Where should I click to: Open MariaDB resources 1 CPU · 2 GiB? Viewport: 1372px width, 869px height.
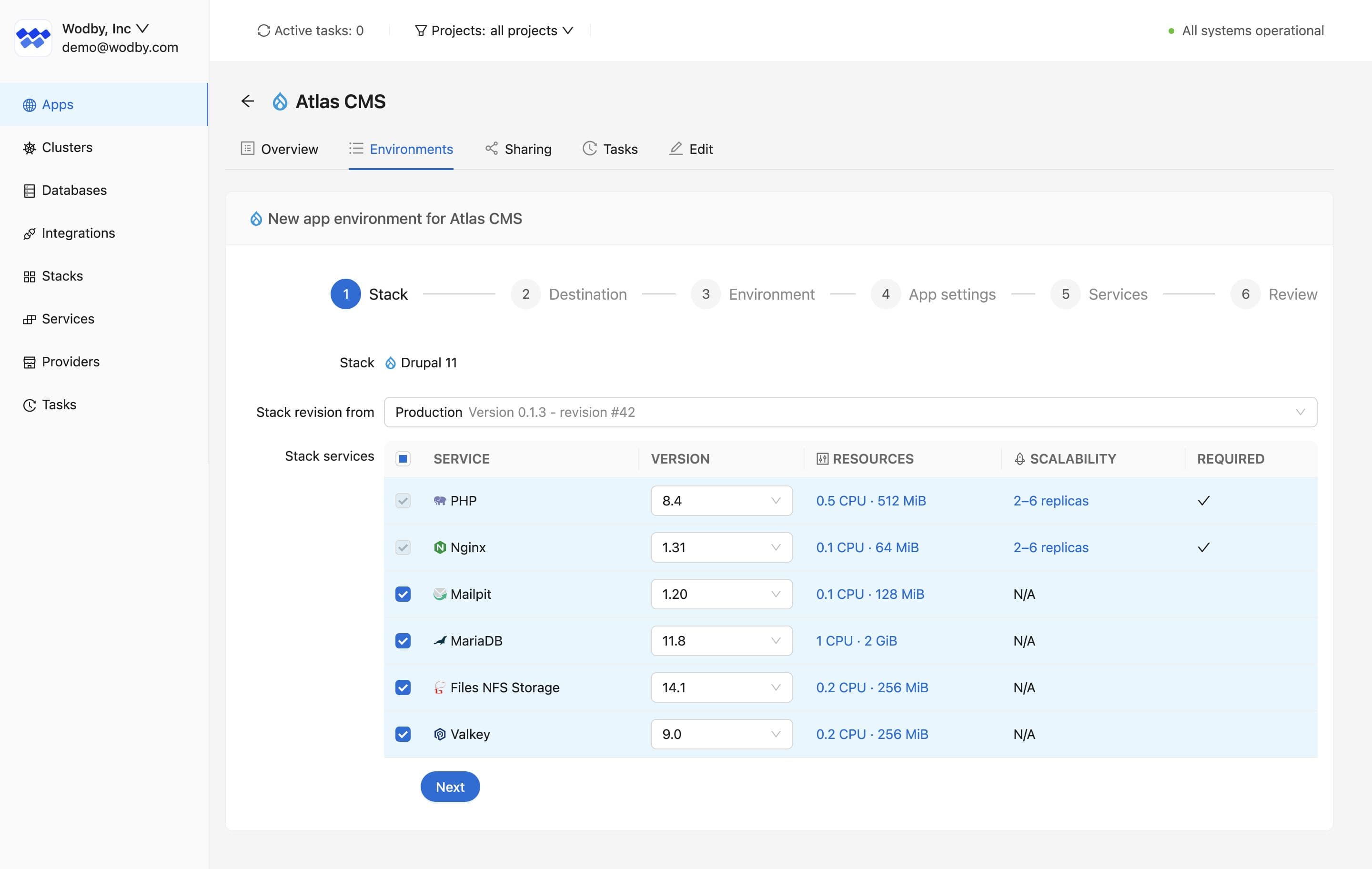coord(857,640)
